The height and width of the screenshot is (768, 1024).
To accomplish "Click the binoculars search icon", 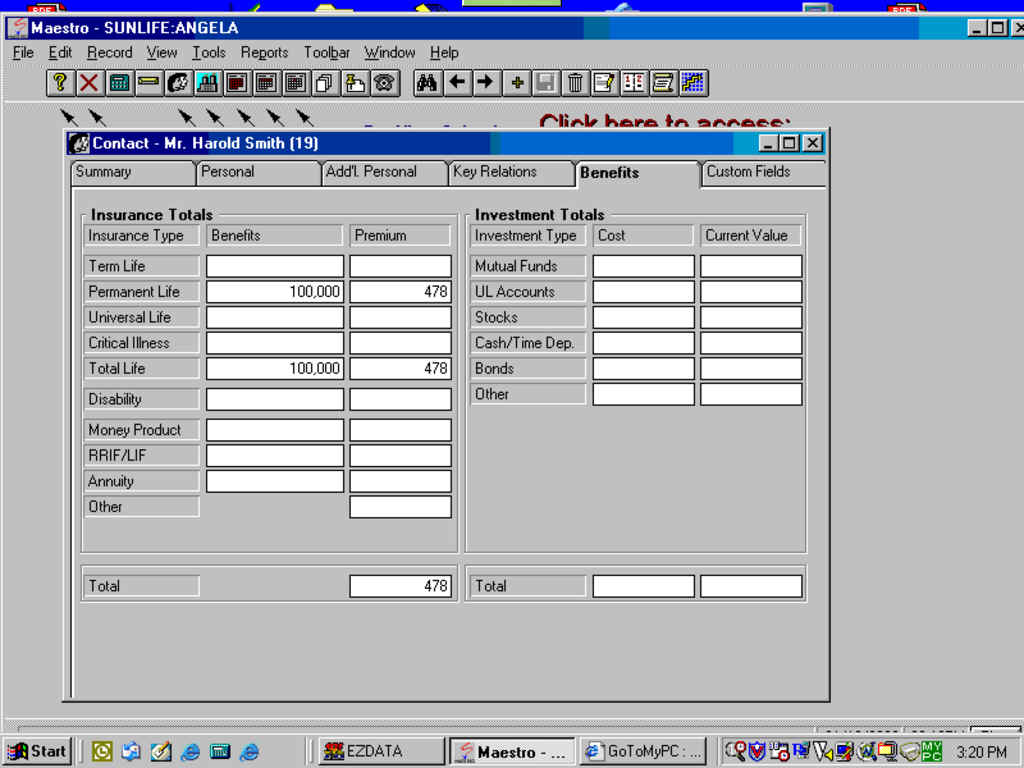I will coord(427,83).
